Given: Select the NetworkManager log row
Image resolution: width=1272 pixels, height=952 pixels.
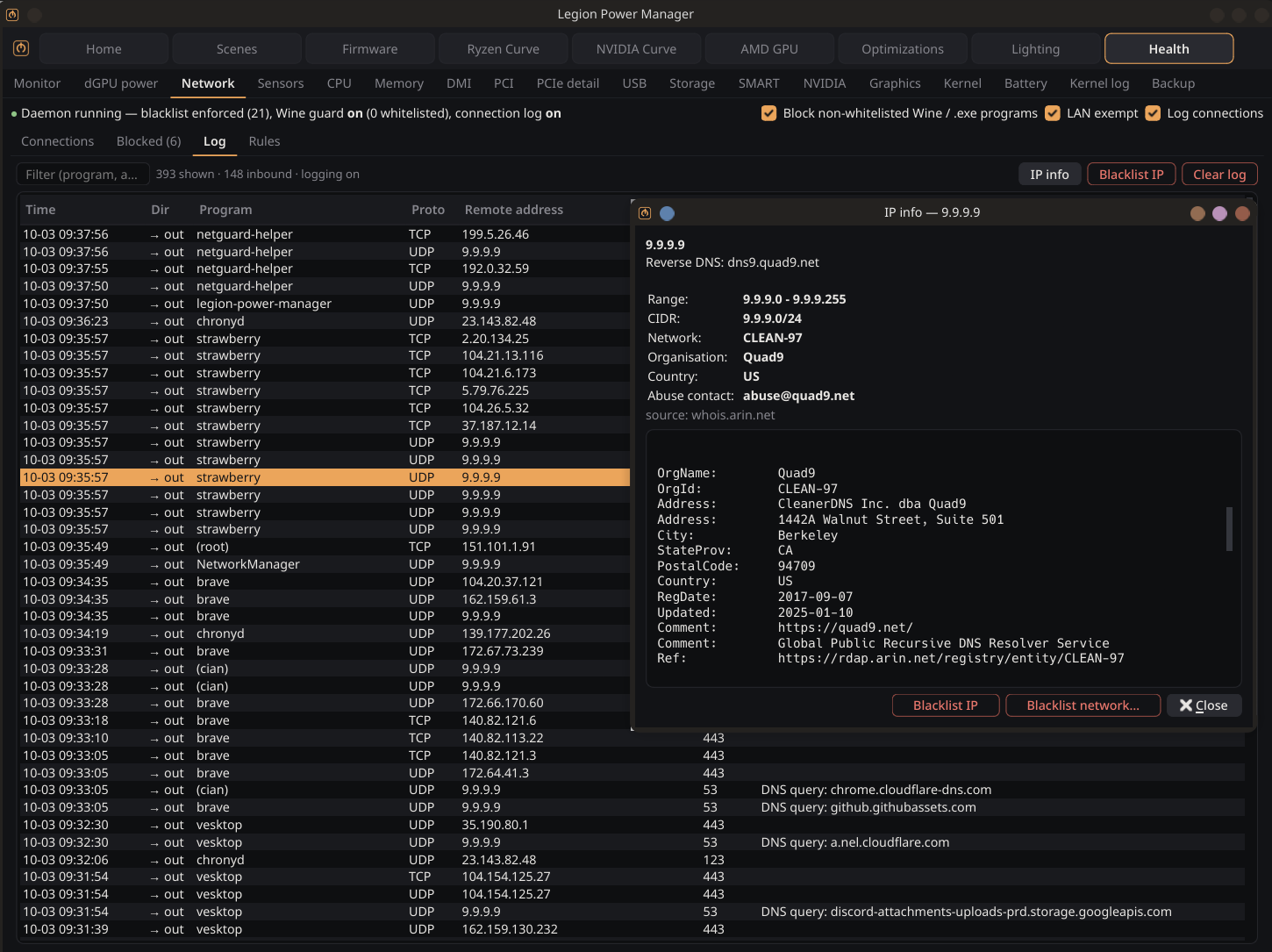Looking at the screenshot, I should [325, 564].
